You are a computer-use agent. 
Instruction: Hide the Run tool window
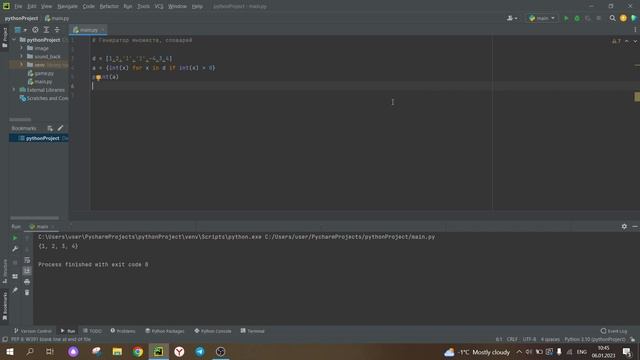pos(635,227)
